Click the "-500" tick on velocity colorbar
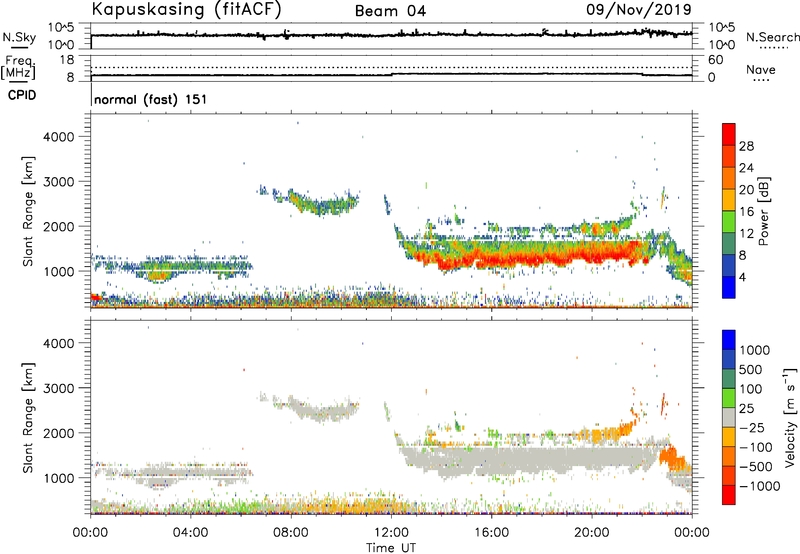The height and width of the screenshot is (554, 800). [756, 467]
